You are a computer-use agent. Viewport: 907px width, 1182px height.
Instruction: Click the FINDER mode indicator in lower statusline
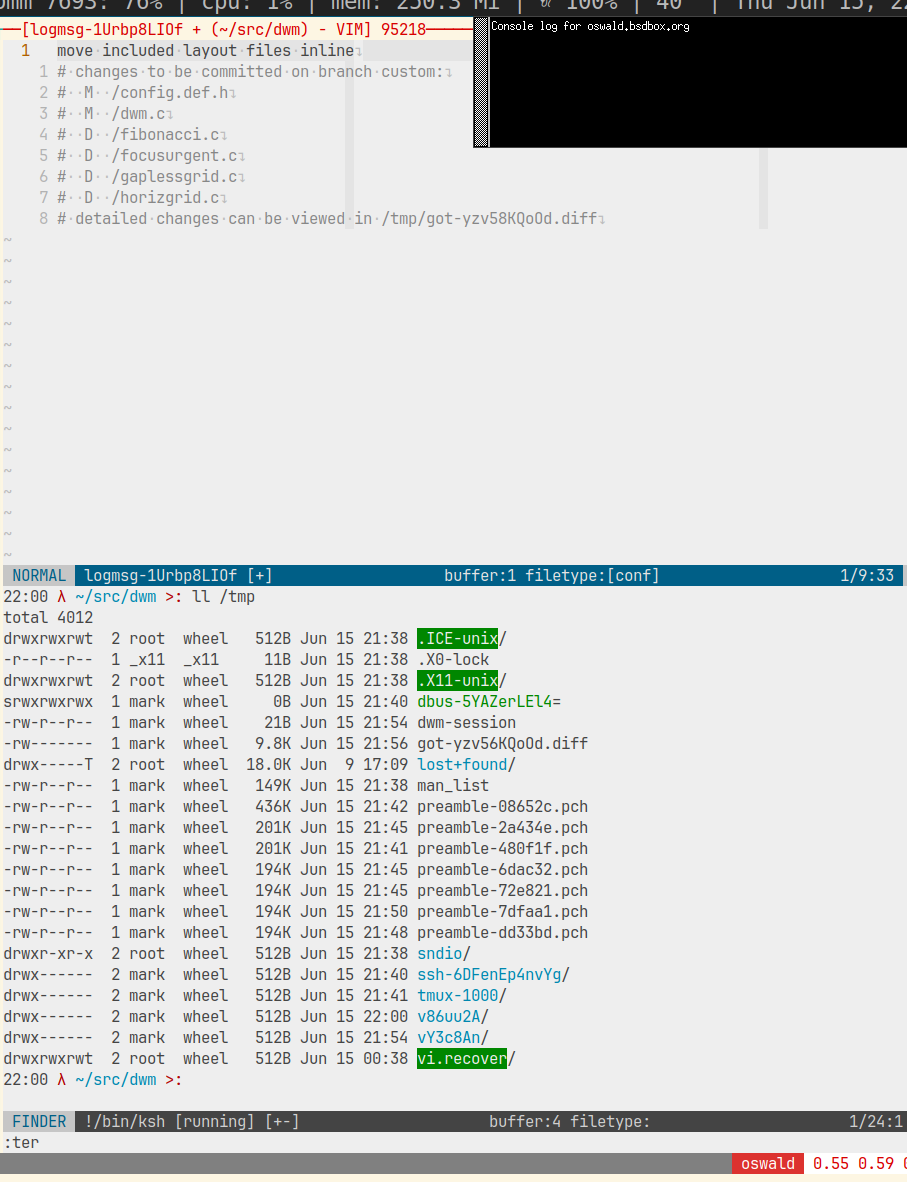click(x=39, y=1122)
